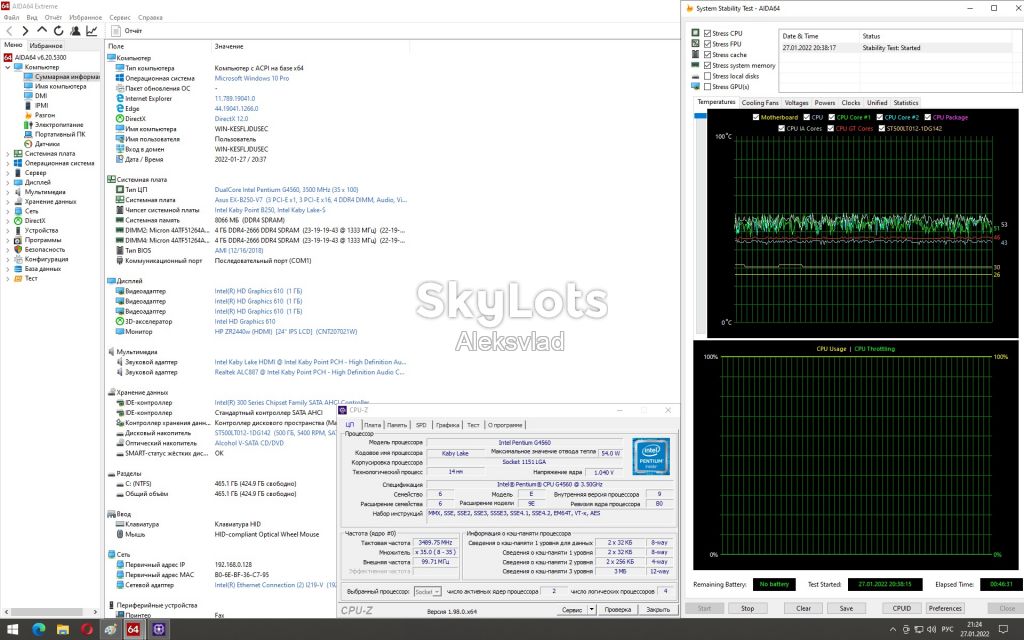Viewport: 1024px width, 640px height.
Task: Open the user icon in AIDA64 toolbar
Action: pyautogui.click(x=75, y=31)
